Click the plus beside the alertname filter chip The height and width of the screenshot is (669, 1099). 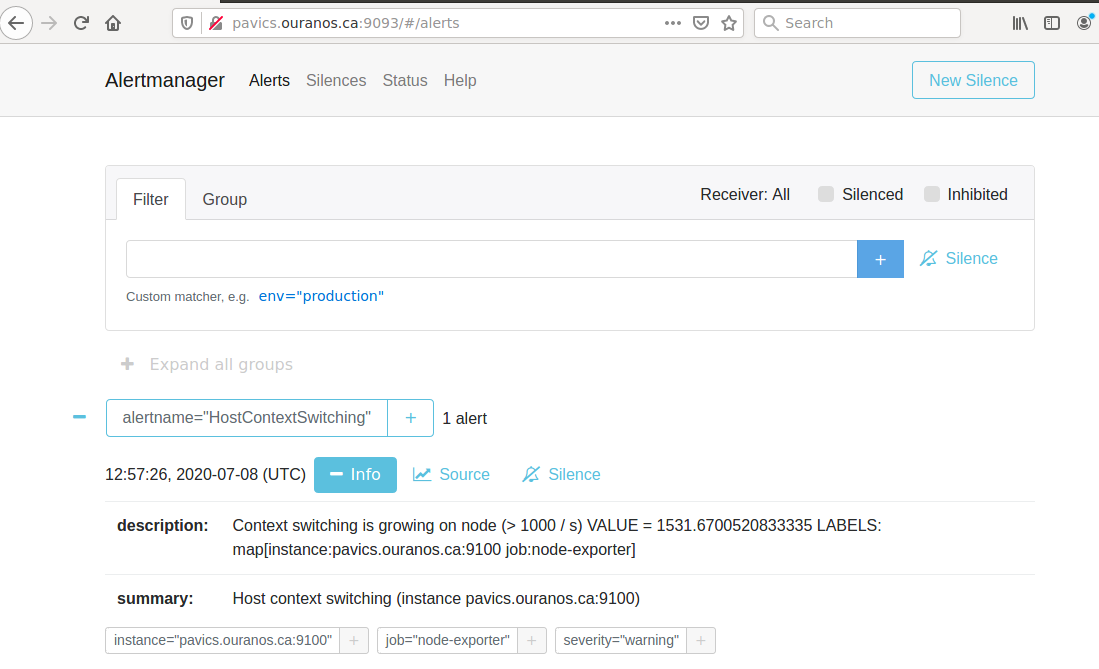click(x=411, y=417)
